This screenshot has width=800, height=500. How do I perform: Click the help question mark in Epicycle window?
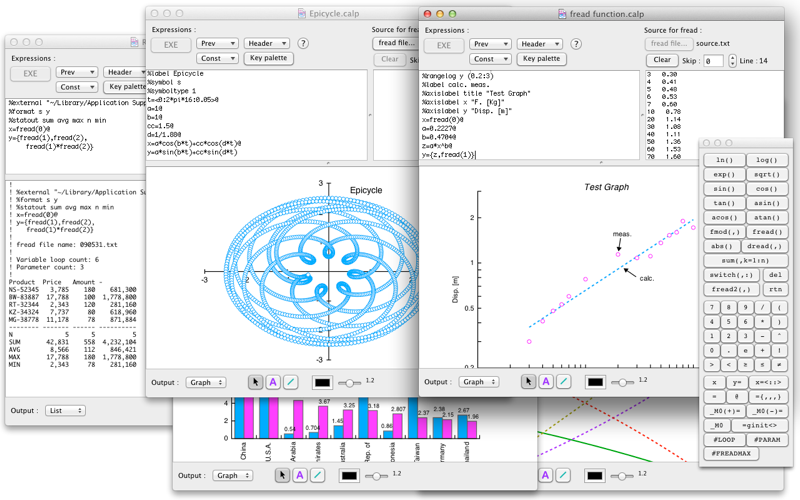click(303, 43)
